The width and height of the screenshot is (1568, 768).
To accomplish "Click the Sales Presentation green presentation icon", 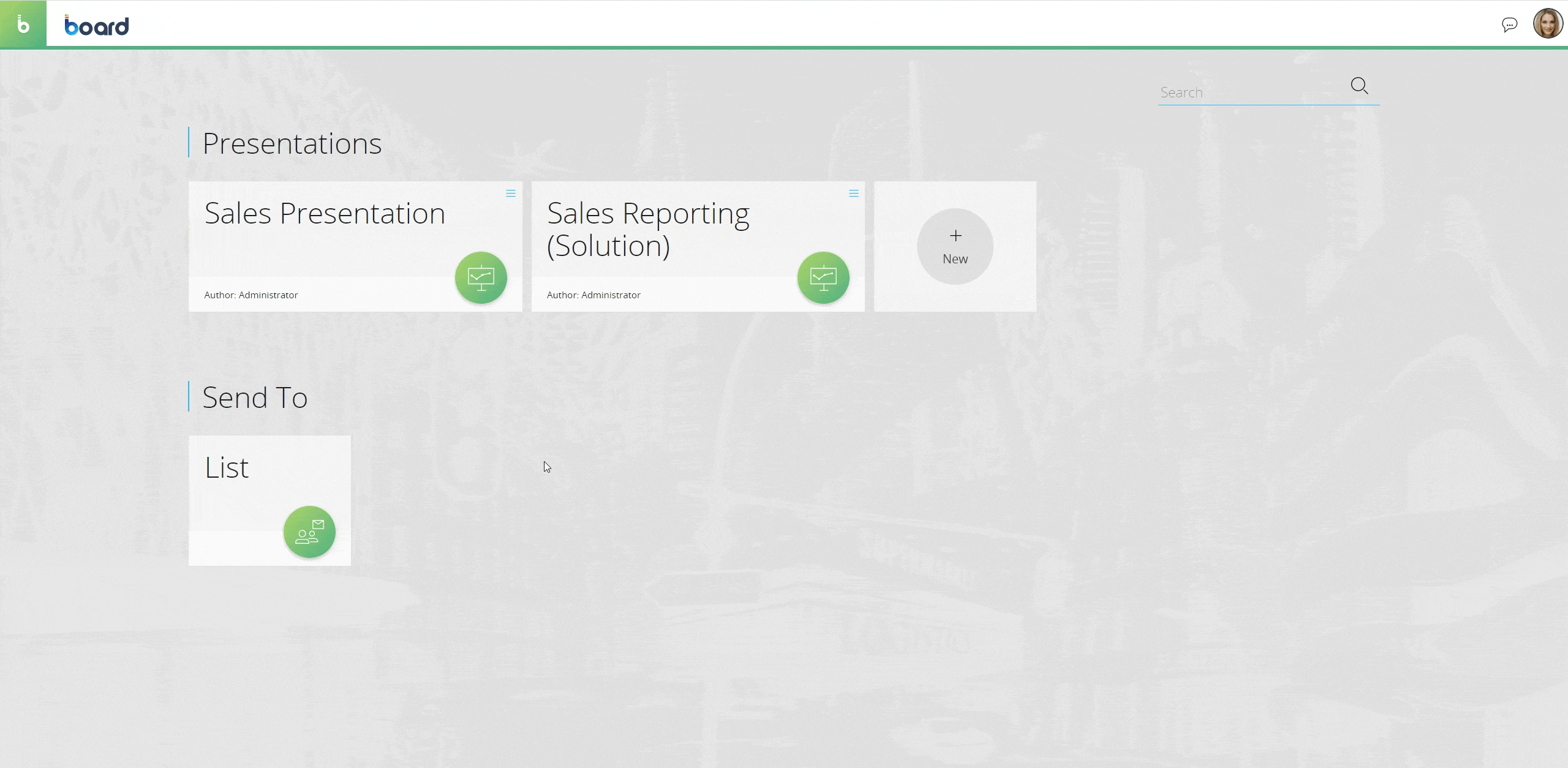I will point(481,278).
